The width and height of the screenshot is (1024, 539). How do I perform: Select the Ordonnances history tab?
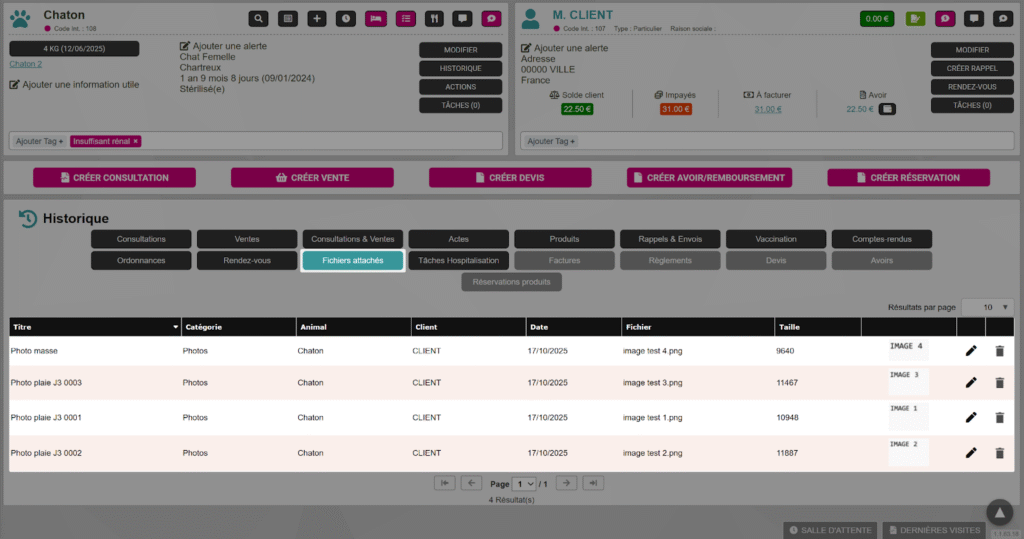(141, 261)
